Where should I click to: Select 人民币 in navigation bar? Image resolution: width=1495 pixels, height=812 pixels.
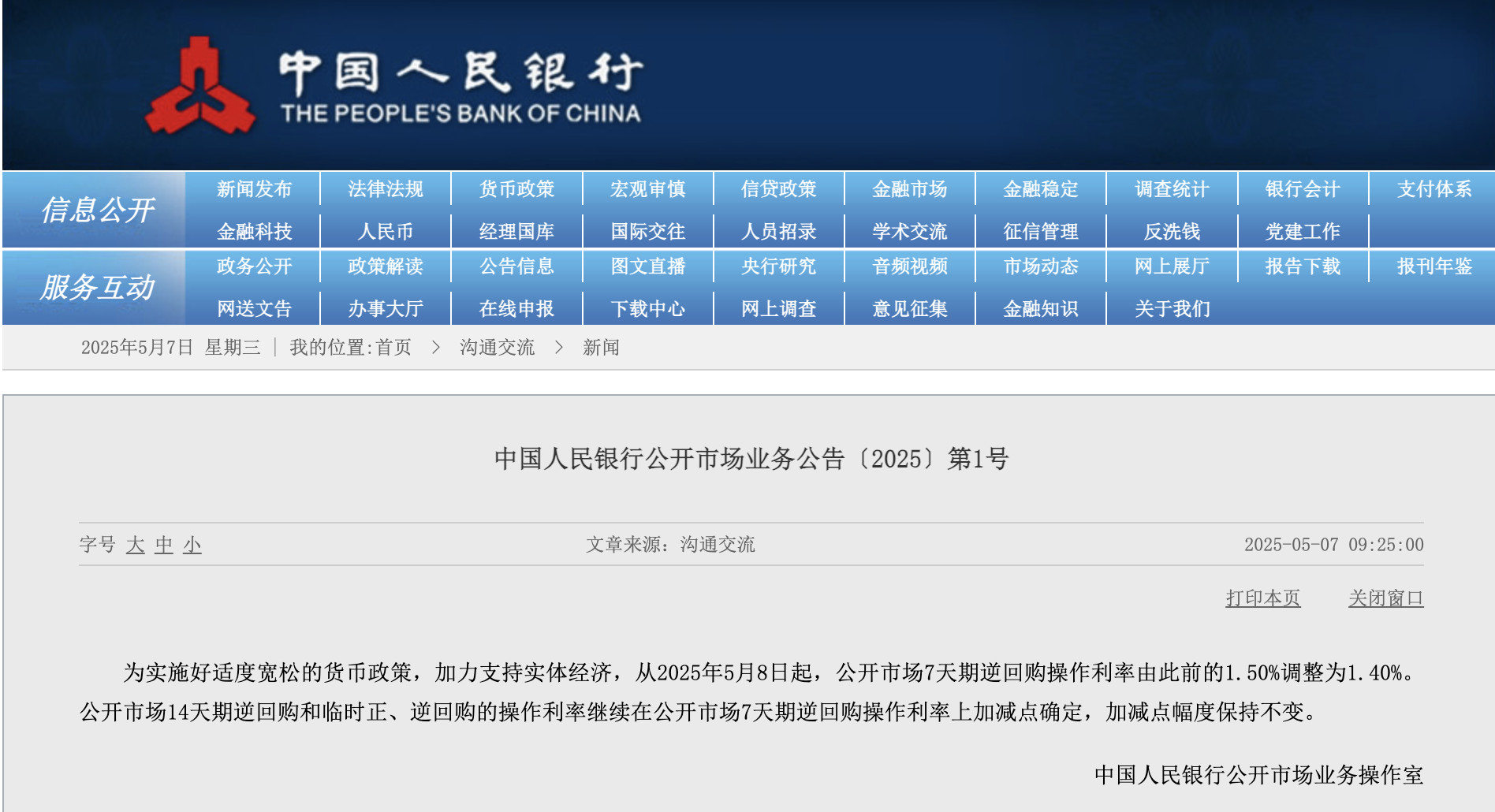click(385, 232)
